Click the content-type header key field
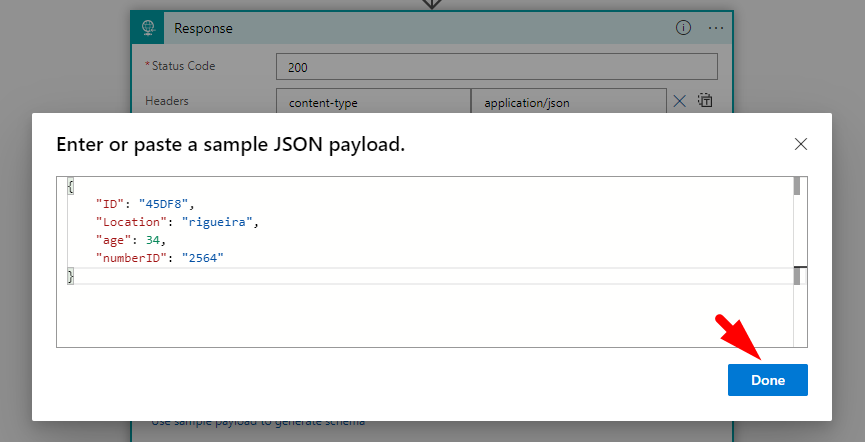The width and height of the screenshot is (865, 442). (373, 101)
